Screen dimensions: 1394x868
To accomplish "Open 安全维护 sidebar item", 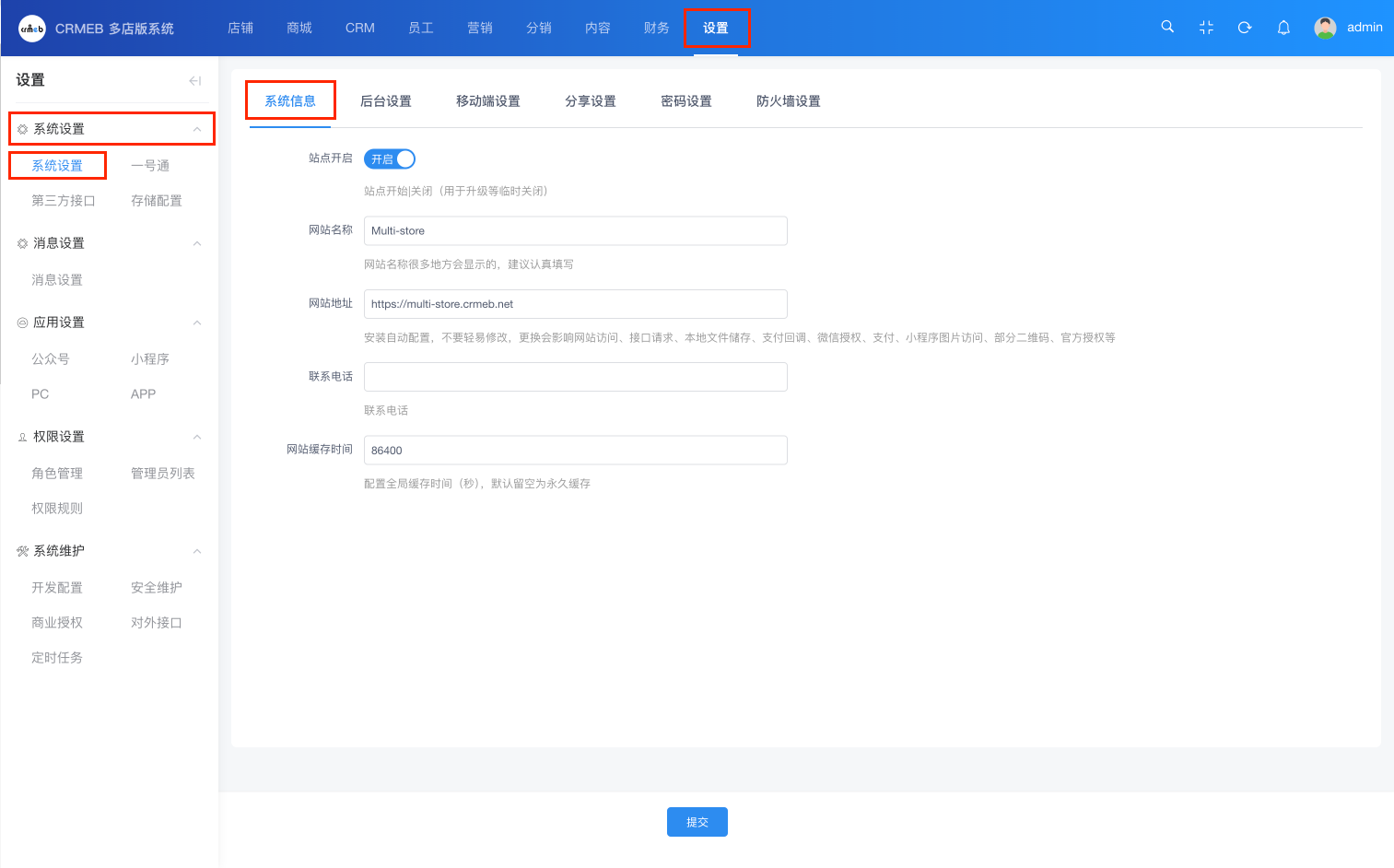I will pyautogui.click(x=157, y=588).
